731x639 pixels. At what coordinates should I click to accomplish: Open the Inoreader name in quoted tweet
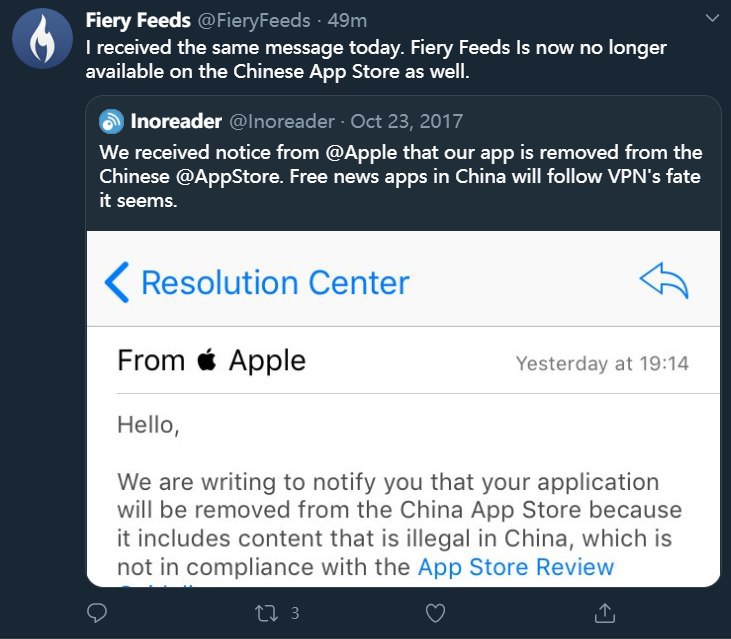[x=176, y=122]
